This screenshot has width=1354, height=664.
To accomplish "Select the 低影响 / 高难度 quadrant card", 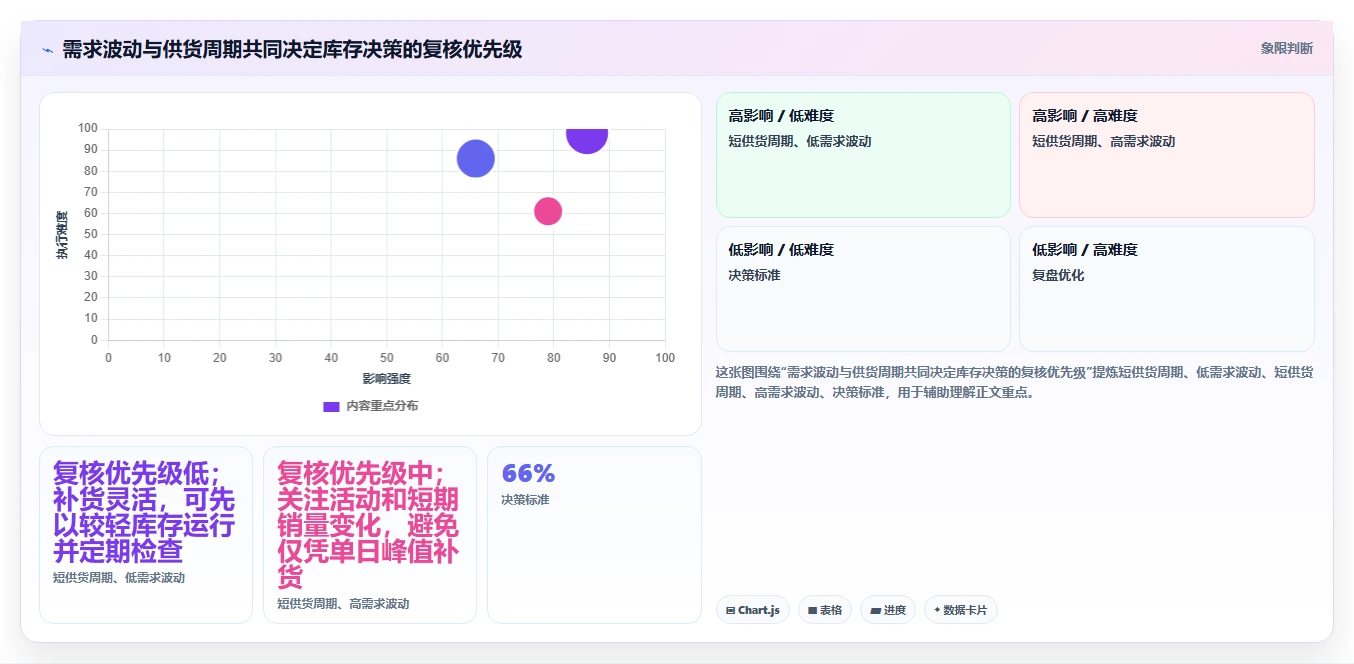I will [x=1166, y=289].
